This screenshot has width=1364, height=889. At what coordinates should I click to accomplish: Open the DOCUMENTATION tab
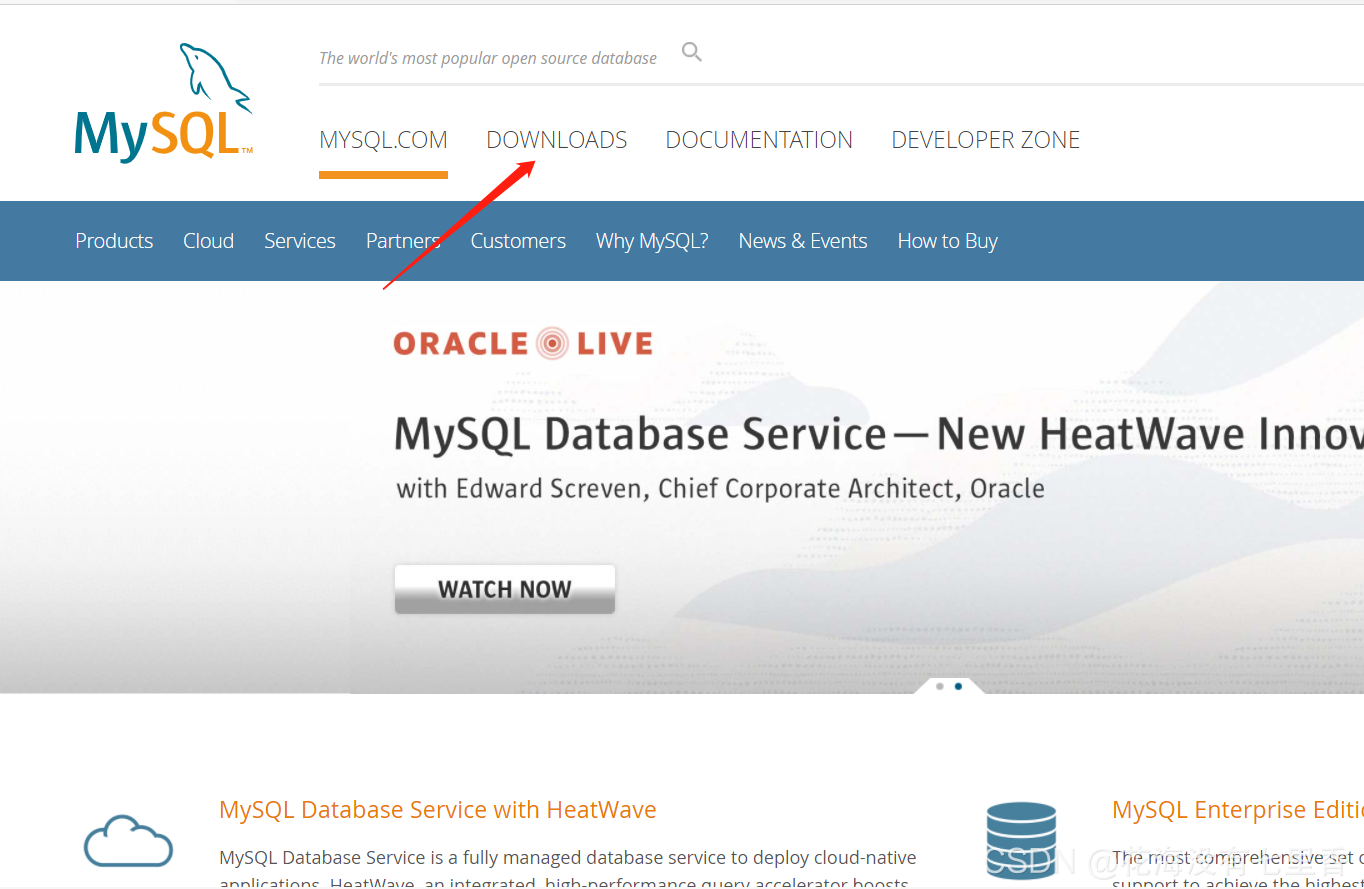point(759,140)
